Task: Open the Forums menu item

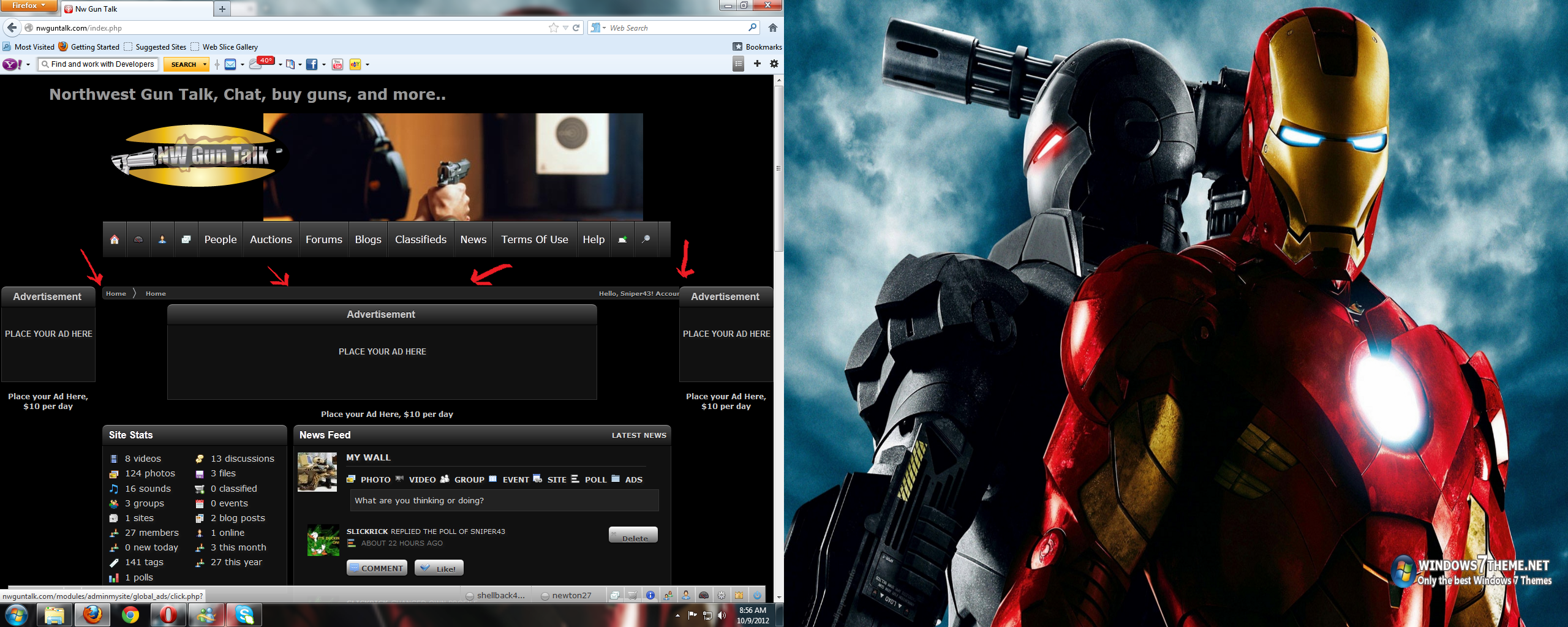Action: (323, 239)
